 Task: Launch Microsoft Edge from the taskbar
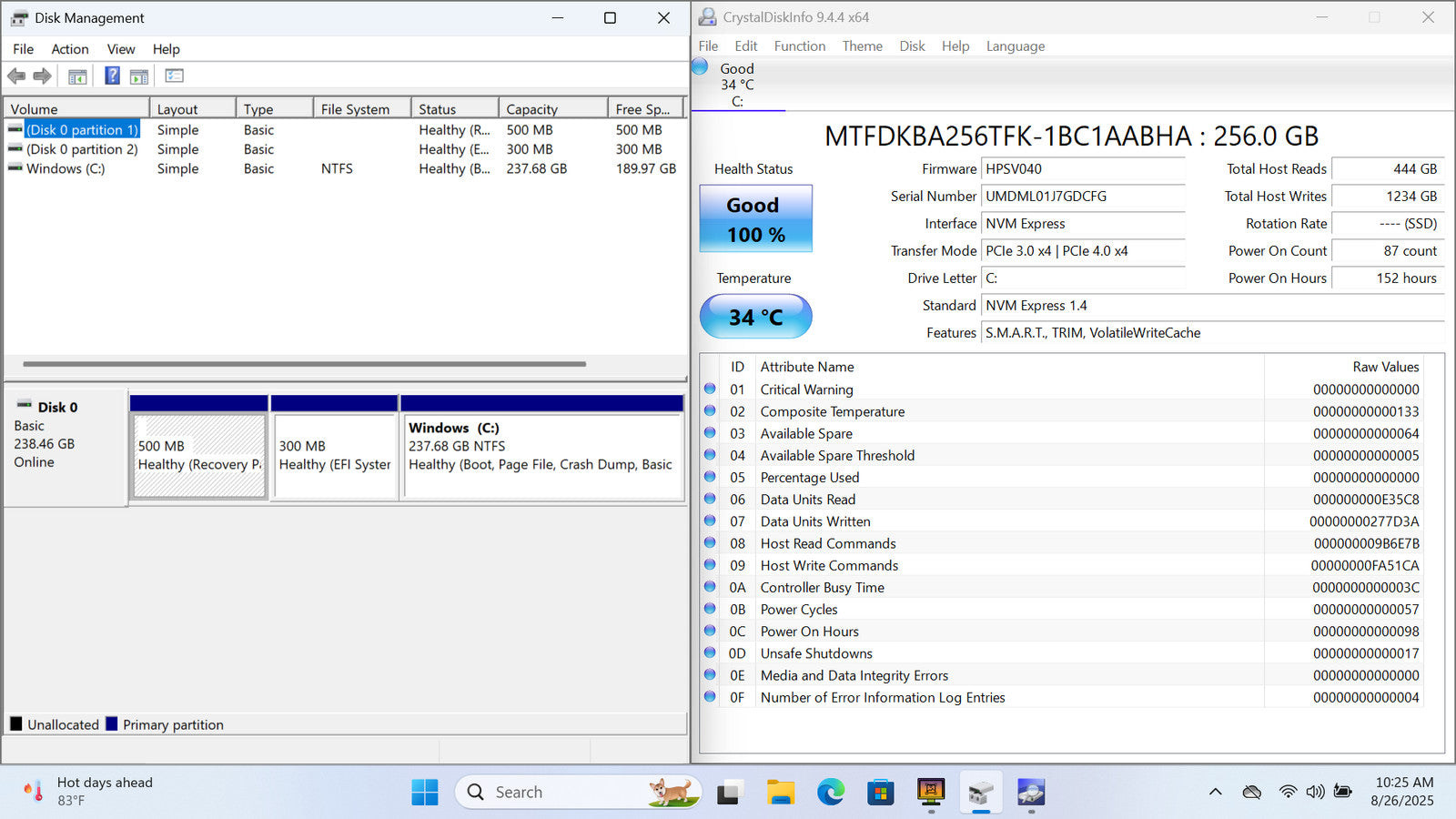click(830, 793)
